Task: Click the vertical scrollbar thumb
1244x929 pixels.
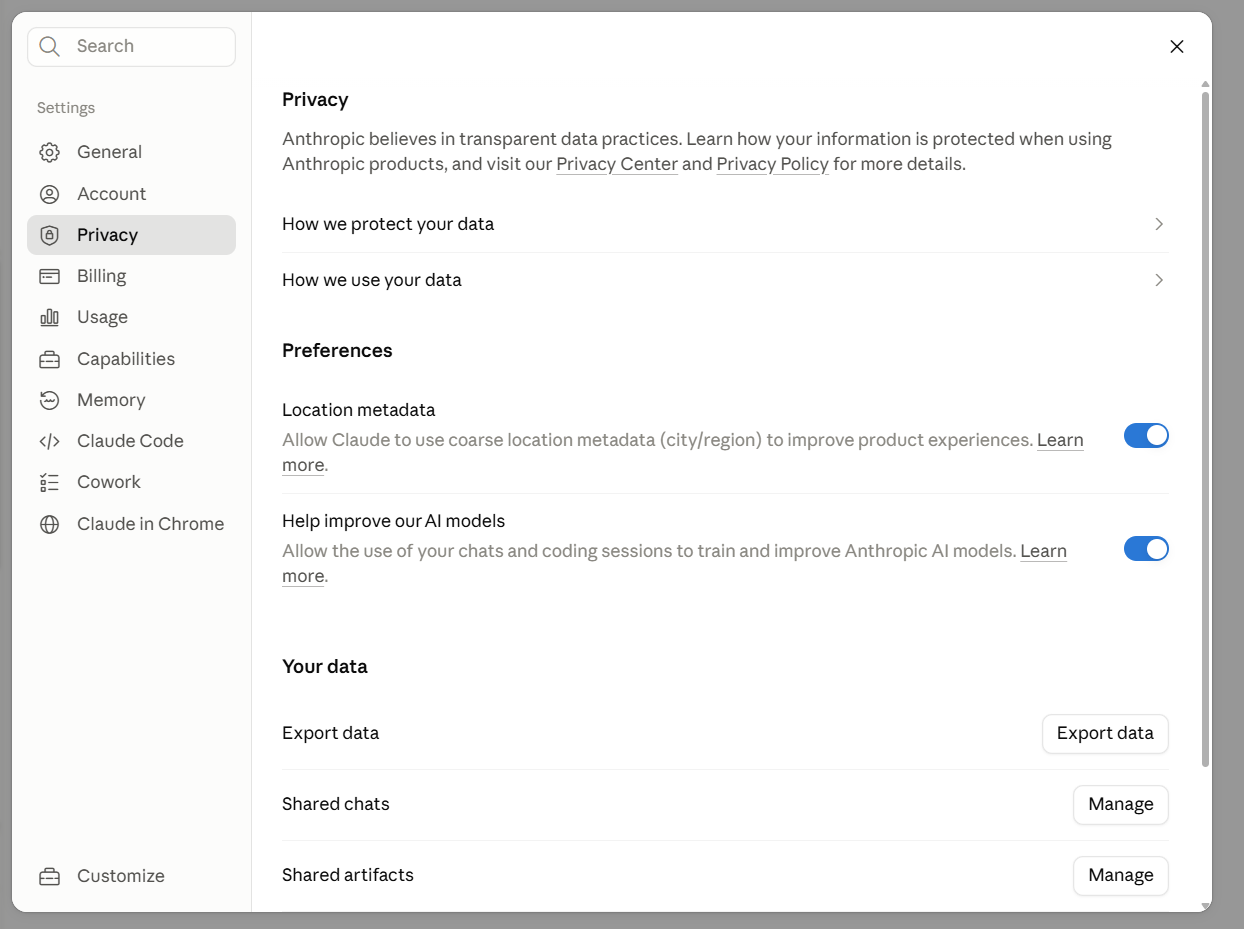Action: click(1205, 430)
